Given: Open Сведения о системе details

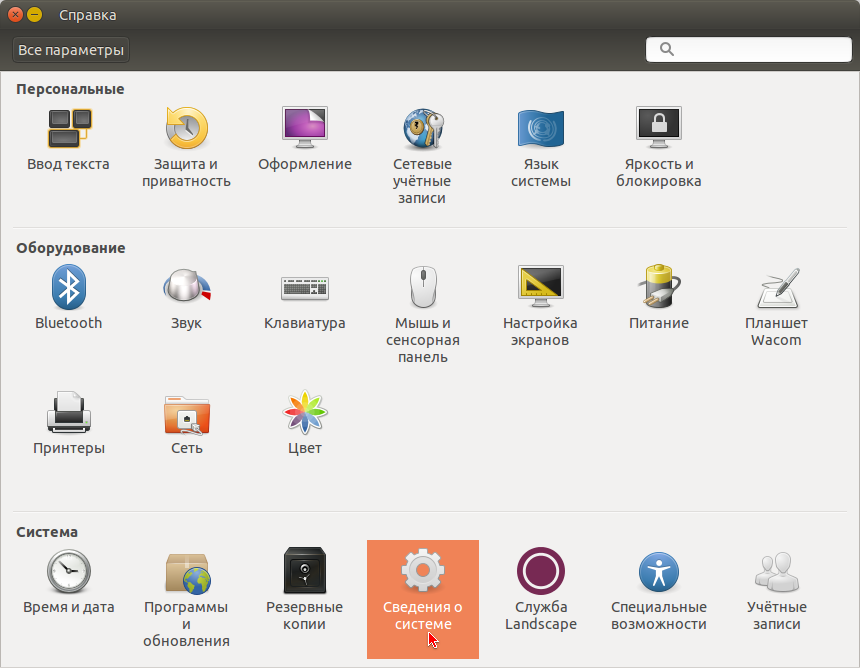Looking at the screenshot, I should pos(423,599).
